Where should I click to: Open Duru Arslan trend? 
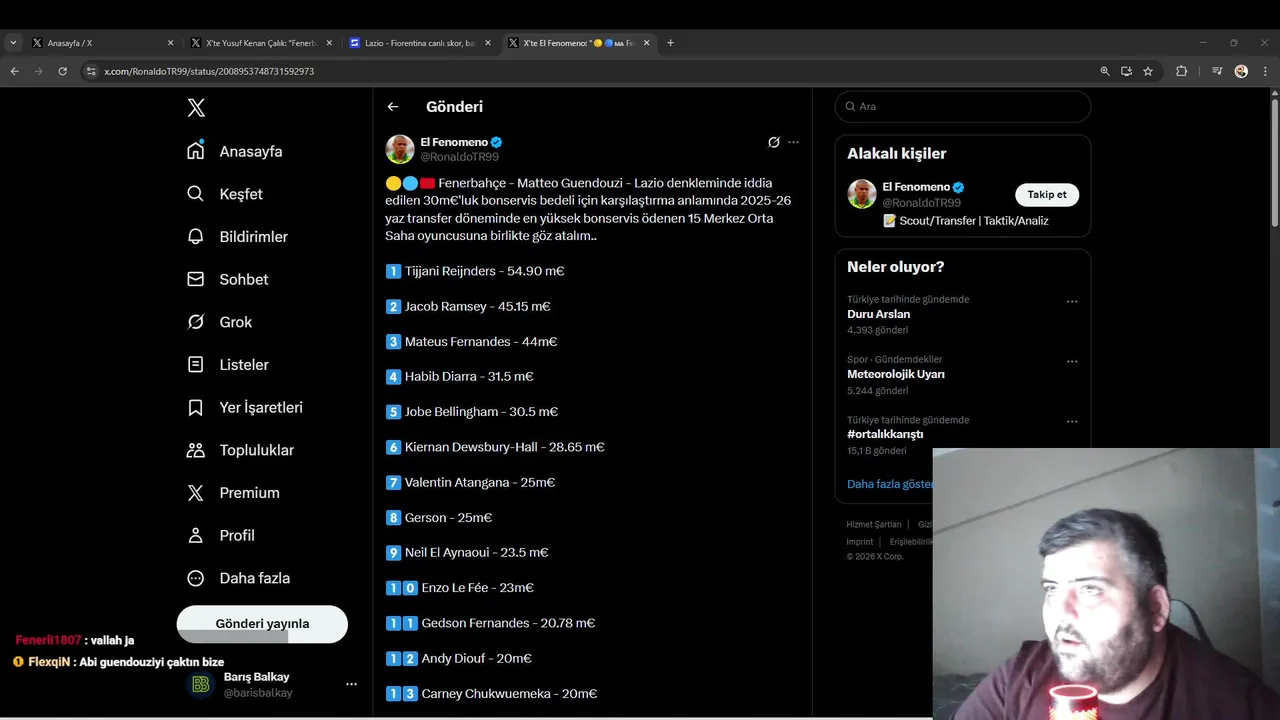click(x=878, y=314)
